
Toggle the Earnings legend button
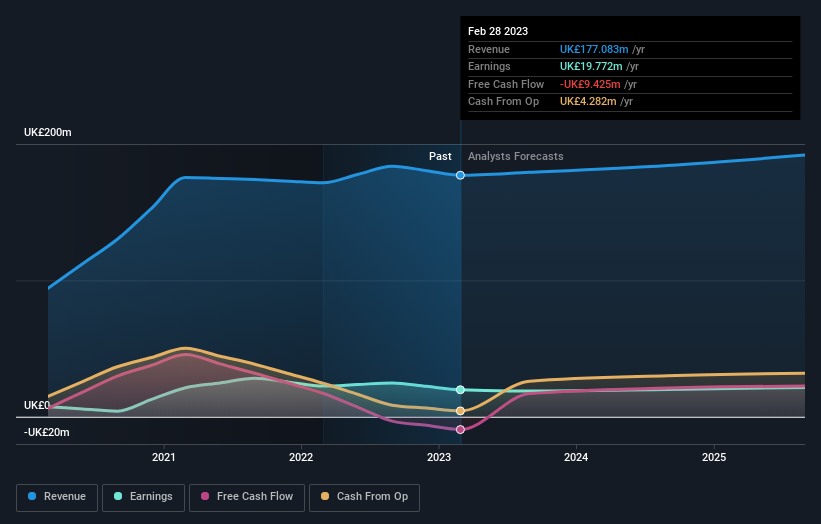click(143, 497)
